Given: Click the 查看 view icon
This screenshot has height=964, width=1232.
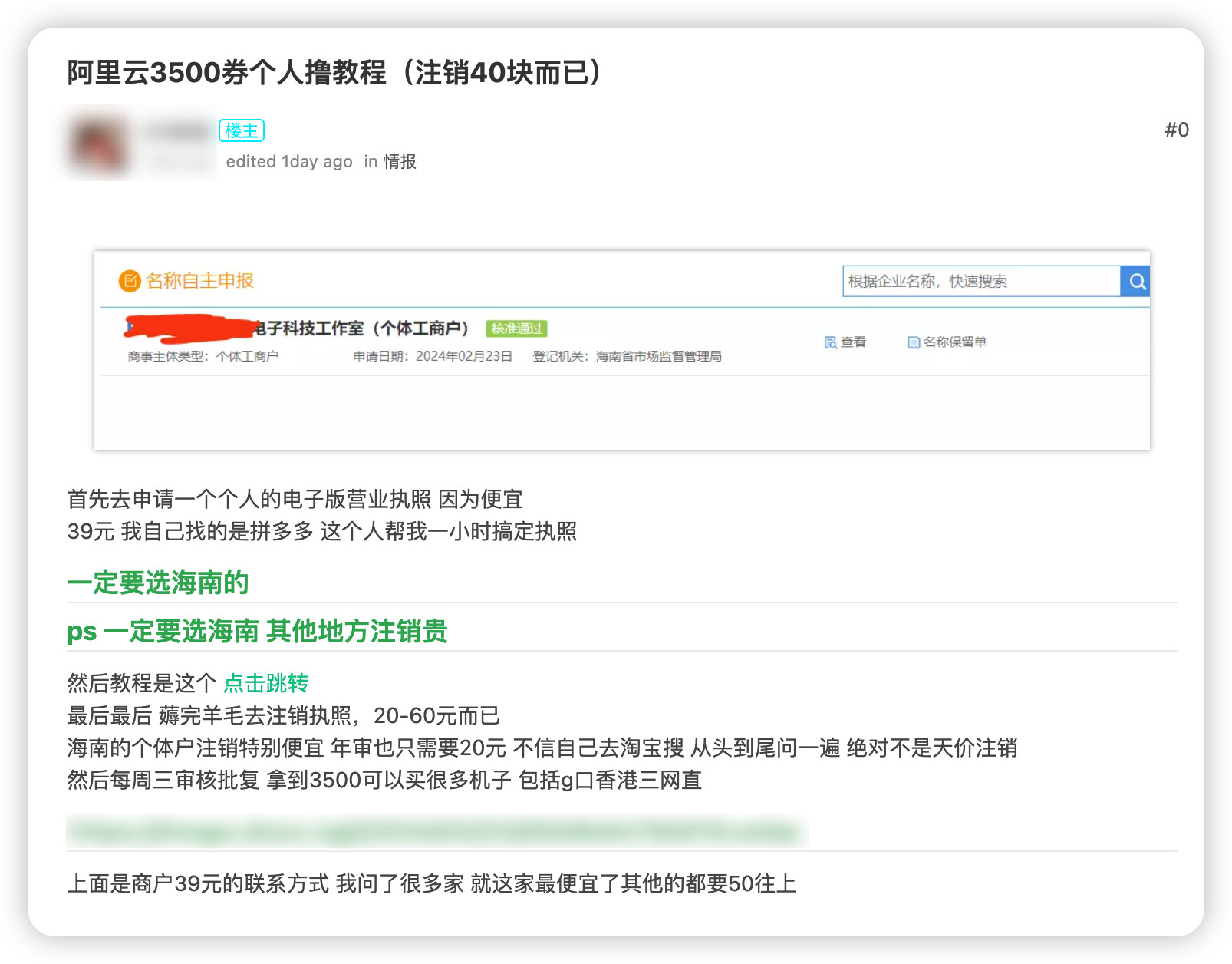Looking at the screenshot, I should 830,342.
